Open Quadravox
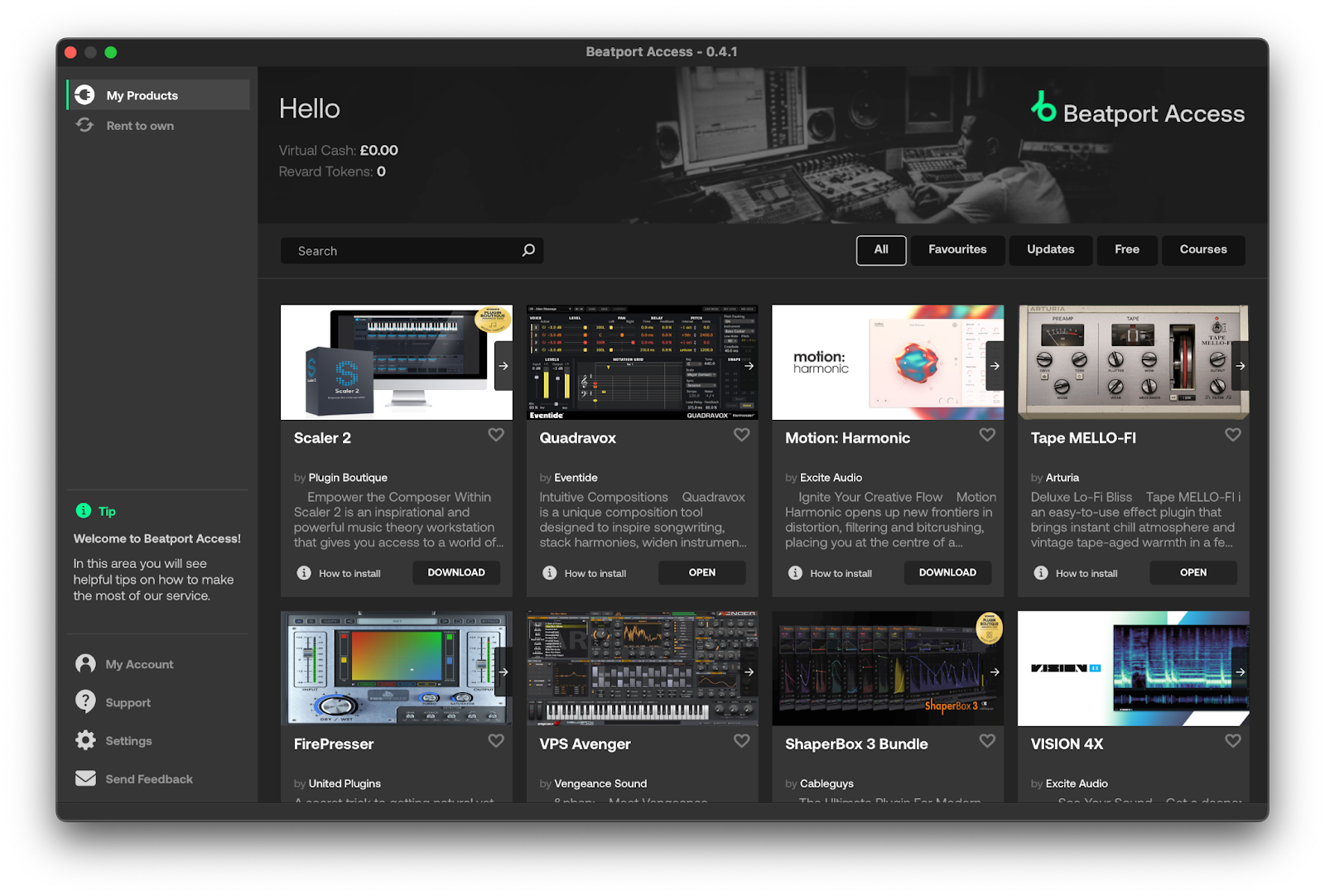Screen dimensions: 1325x896 coord(702,573)
